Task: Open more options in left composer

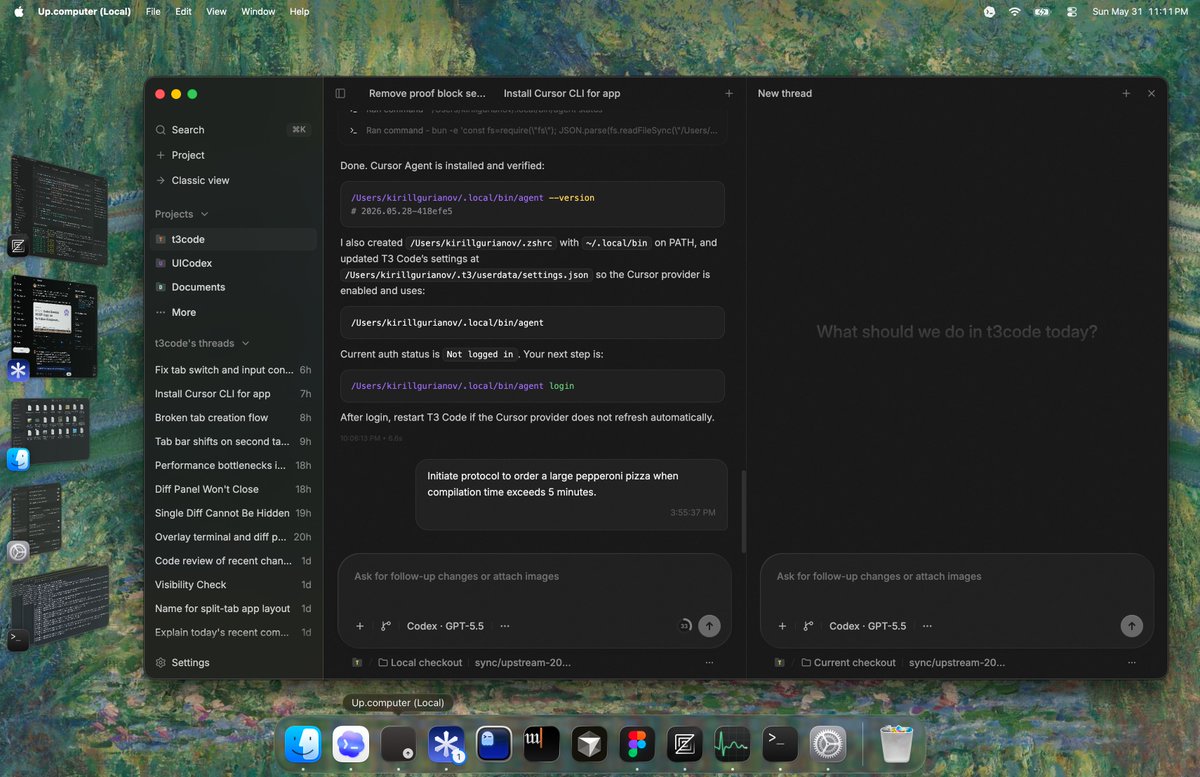Action: (x=505, y=626)
